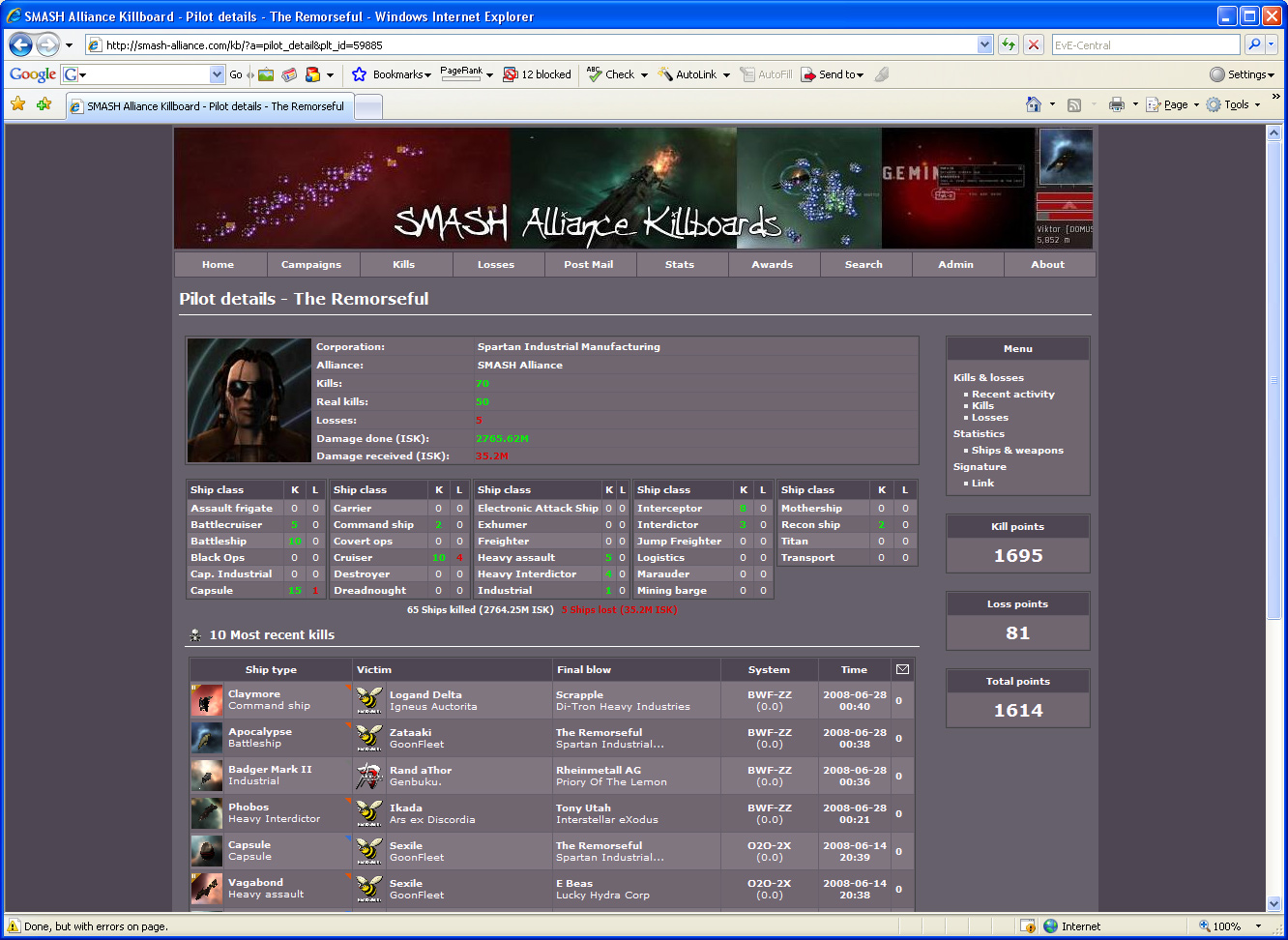Open the address bar history dropdown
Image resolution: width=1288 pixels, height=940 pixels.
coord(984,44)
